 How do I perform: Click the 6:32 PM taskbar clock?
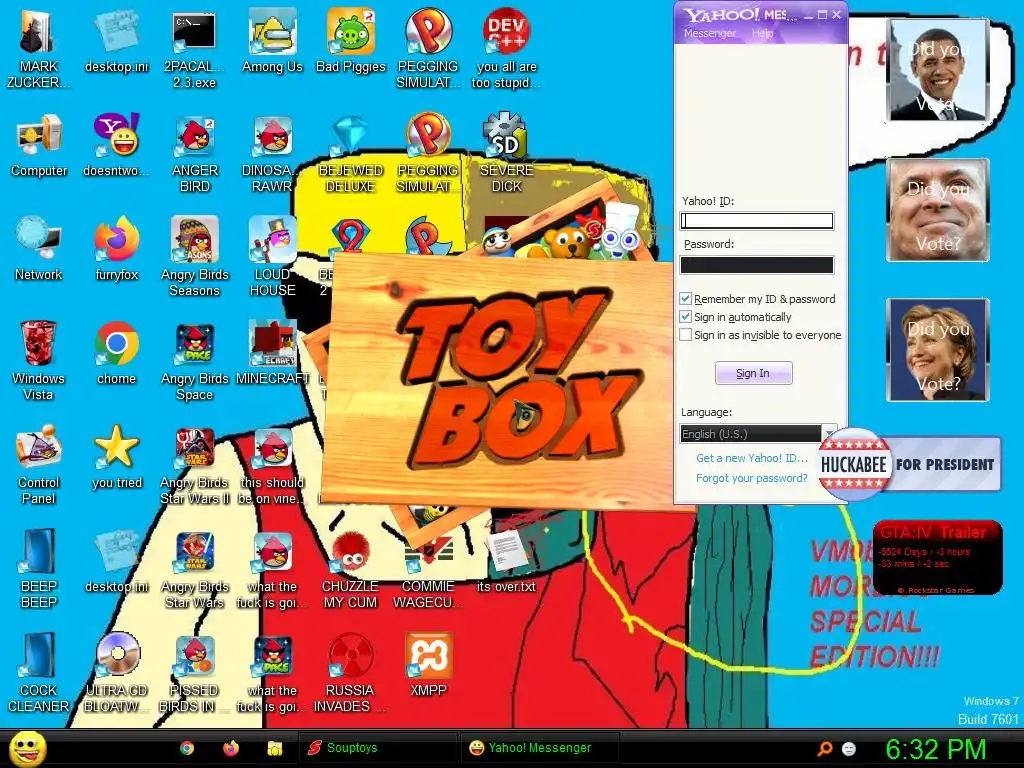point(936,749)
